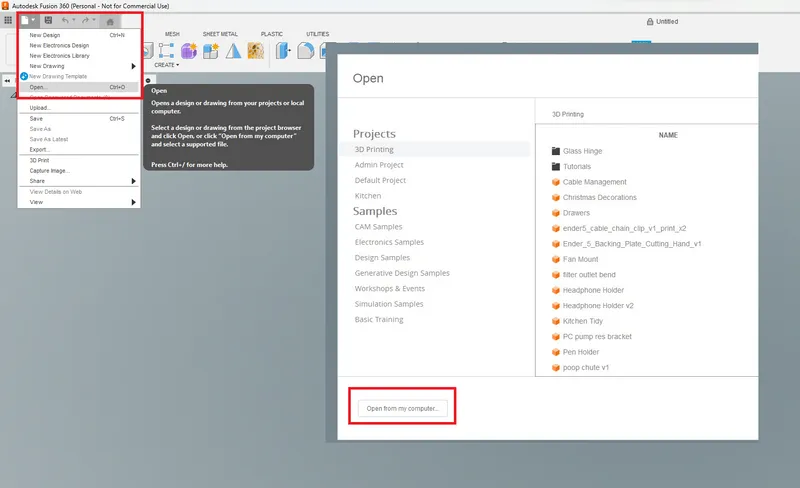The image size is (800, 488).
Task: Select the Kitchen project
Action: coord(368,196)
